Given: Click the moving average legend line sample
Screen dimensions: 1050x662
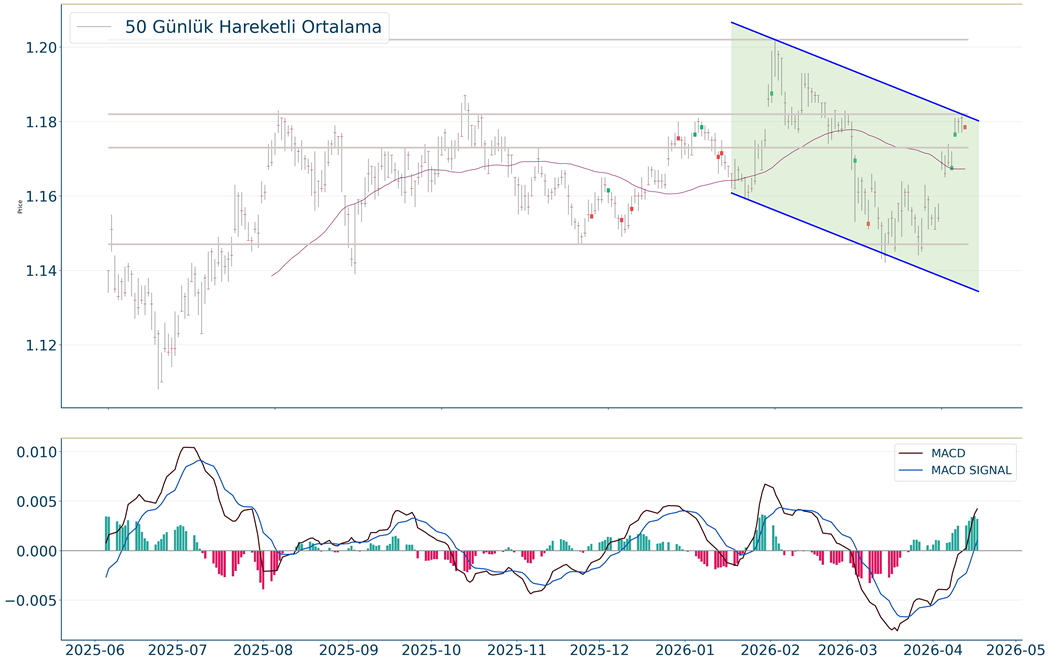Looking at the screenshot, I should tap(95, 28).
